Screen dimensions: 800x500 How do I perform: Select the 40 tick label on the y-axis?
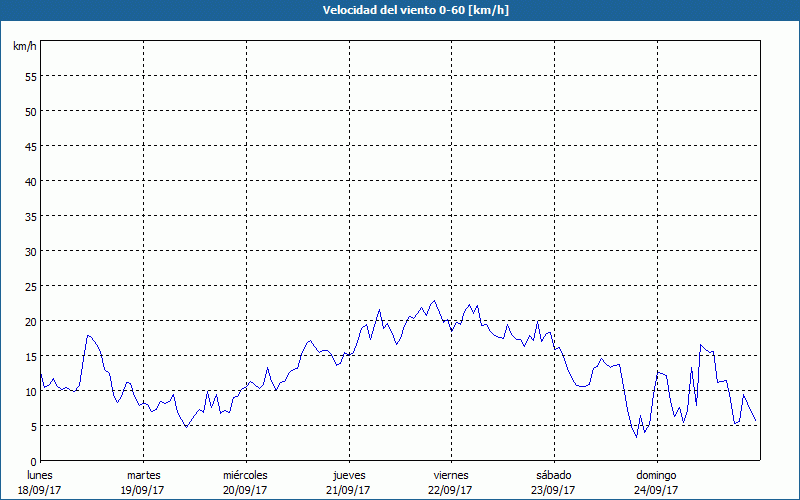pyautogui.click(x=30, y=181)
